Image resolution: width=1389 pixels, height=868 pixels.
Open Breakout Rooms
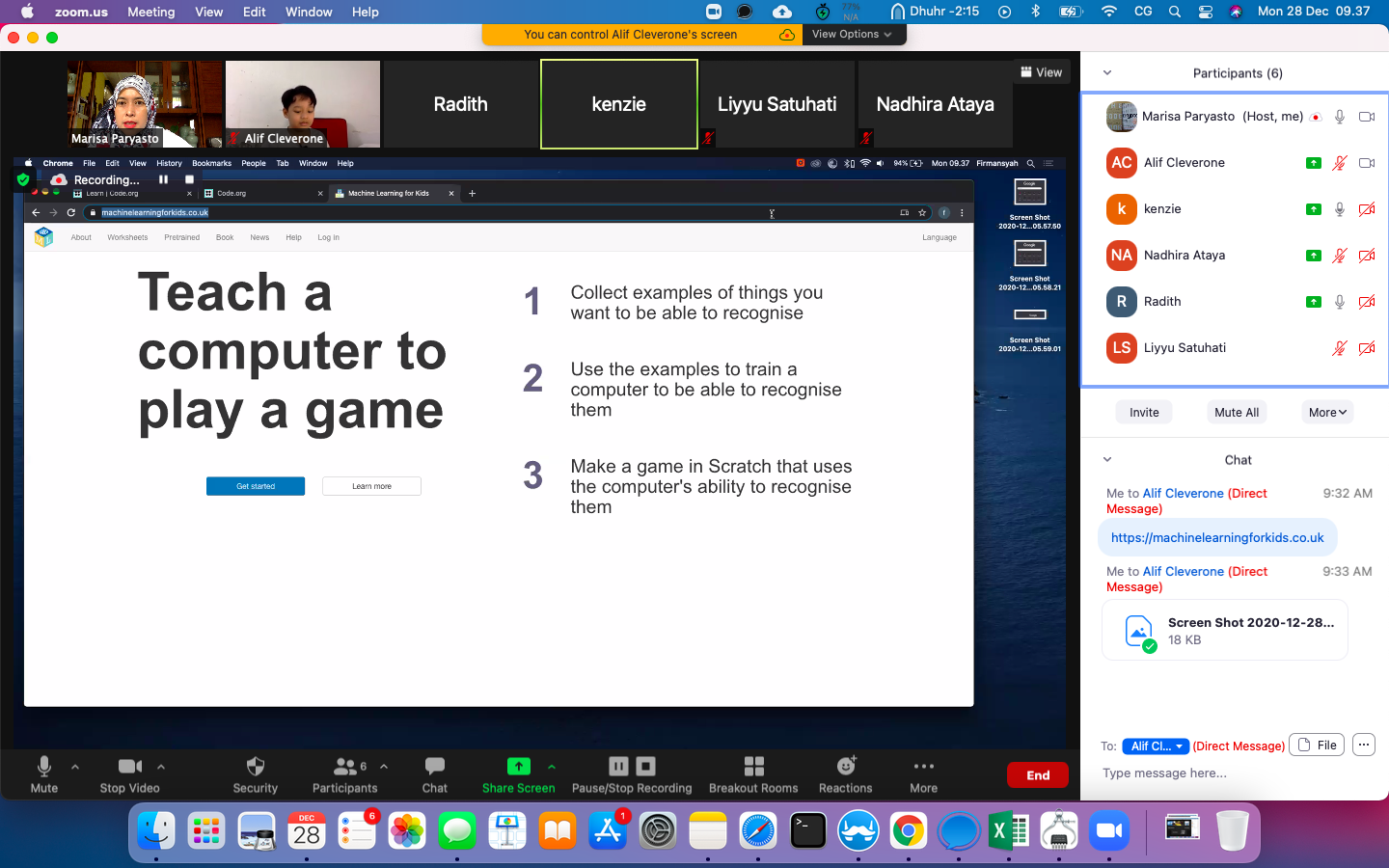753,774
